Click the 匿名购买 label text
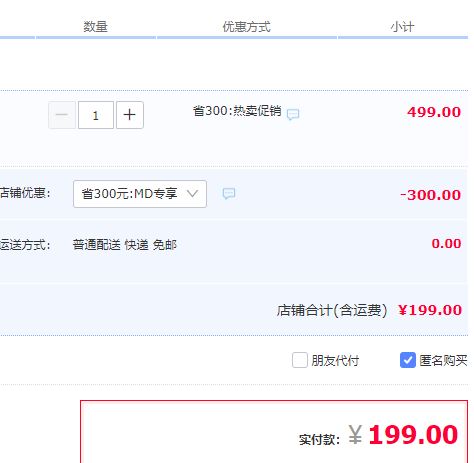This screenshot has height=463, width=474. click(x=443, y=361)
